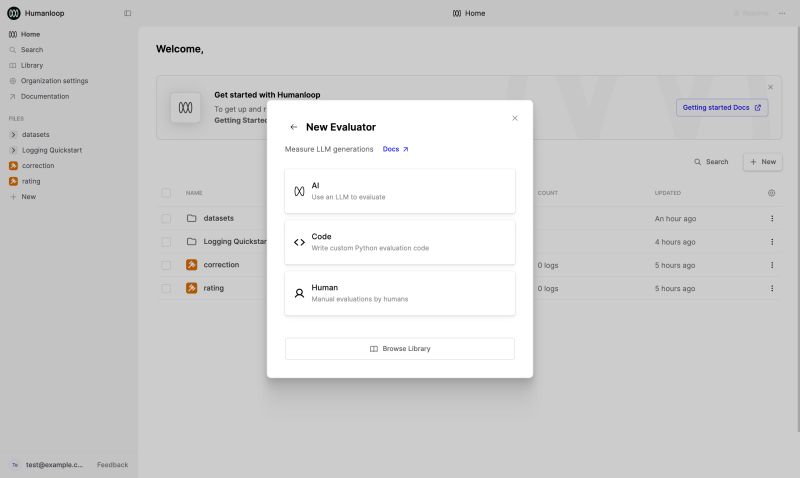Click the Home breadcrumb in header
This screenshot has width=800, height=478.
(x=469, y=13)
